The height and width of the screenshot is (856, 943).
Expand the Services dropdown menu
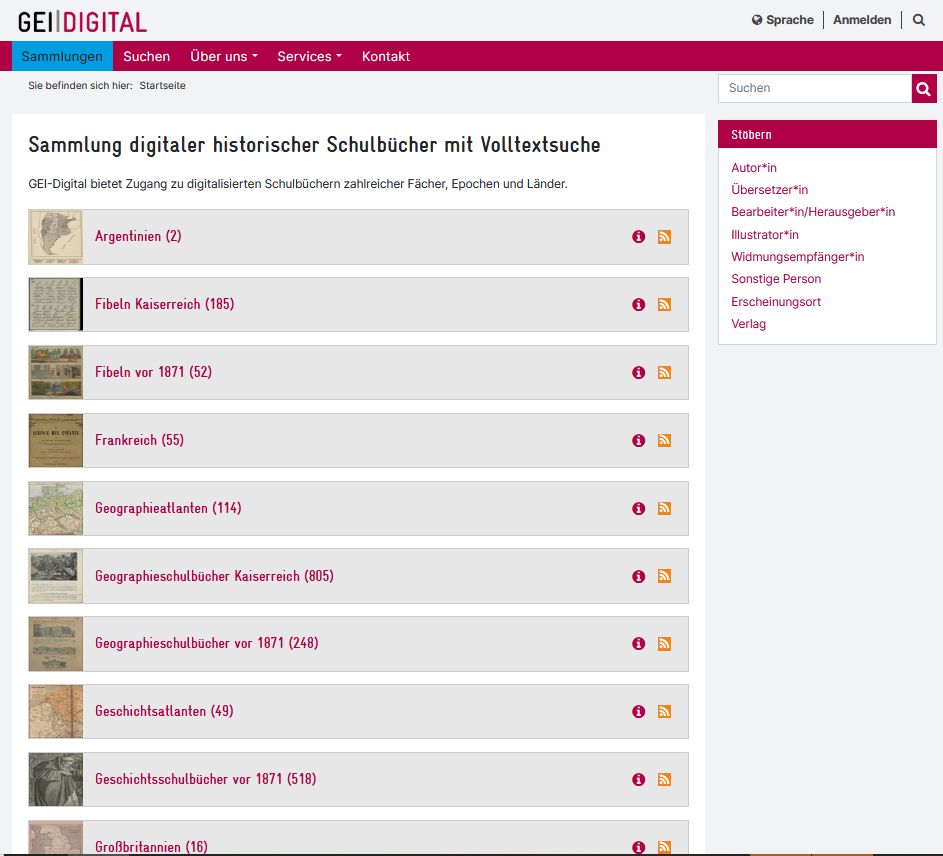click(309, 57)
